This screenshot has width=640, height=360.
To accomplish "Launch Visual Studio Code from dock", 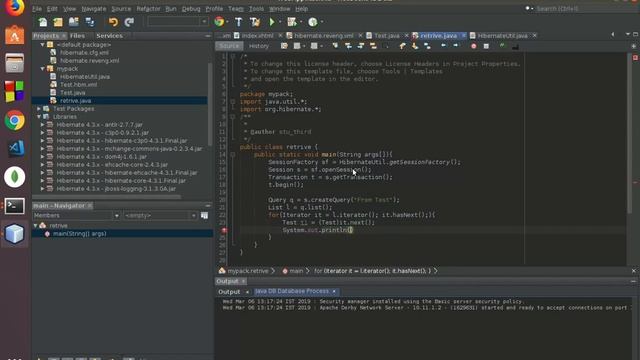I will 16,148.
